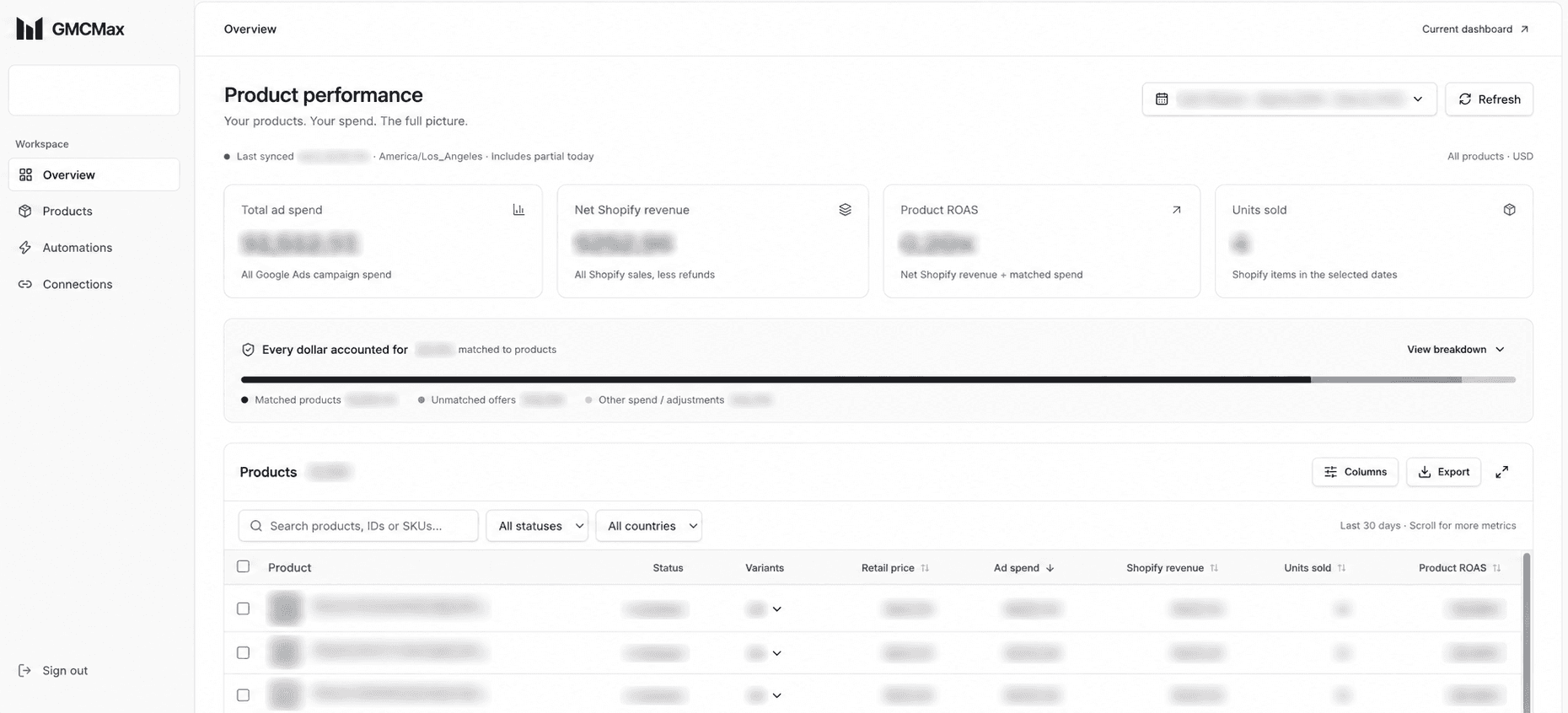Screen dimensions: 1568x713
Task: Open the Current dashboard link
Action: [x=1475, y=29]
